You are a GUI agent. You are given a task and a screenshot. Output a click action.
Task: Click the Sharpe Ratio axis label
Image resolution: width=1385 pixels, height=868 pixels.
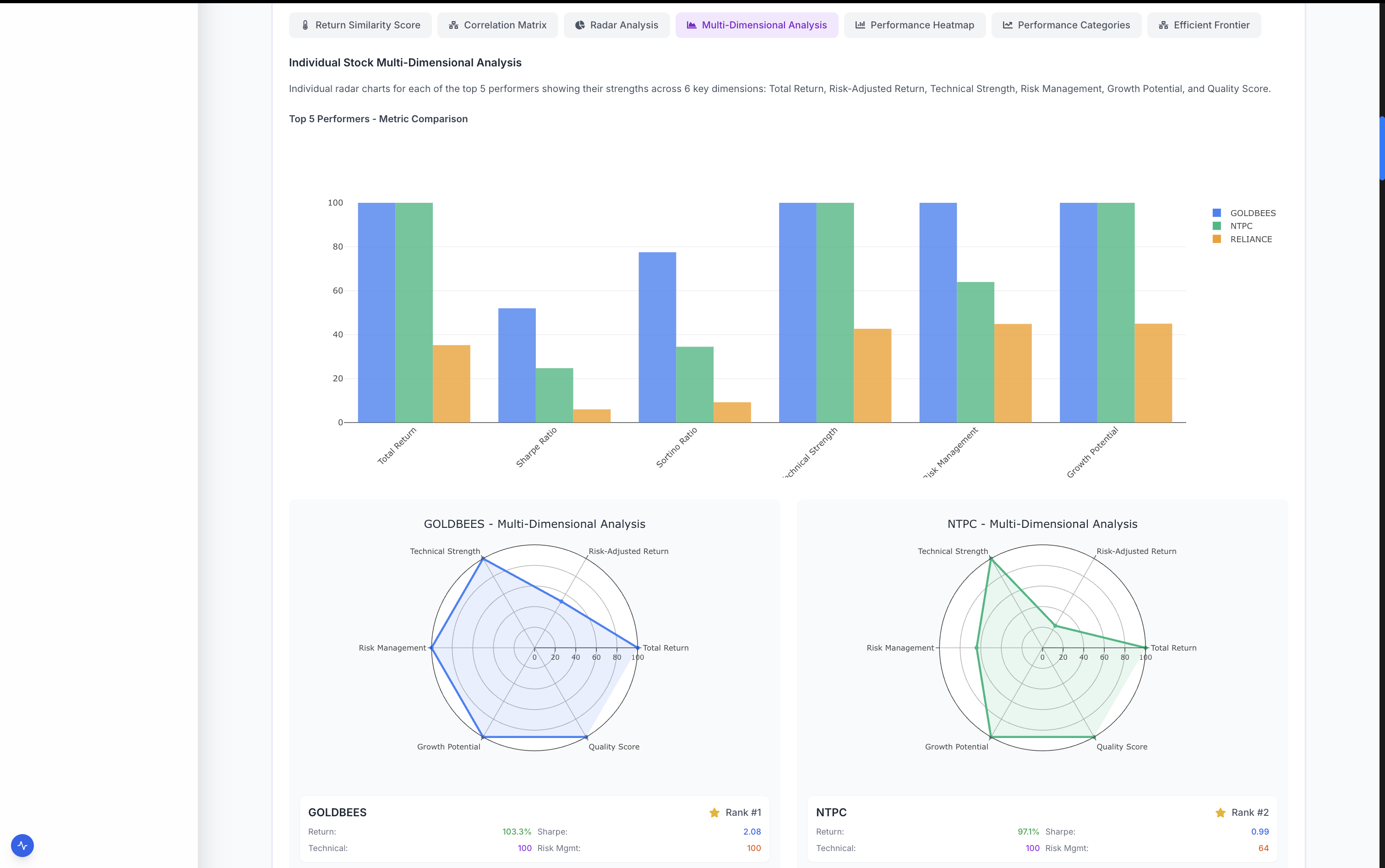point(536,447)
